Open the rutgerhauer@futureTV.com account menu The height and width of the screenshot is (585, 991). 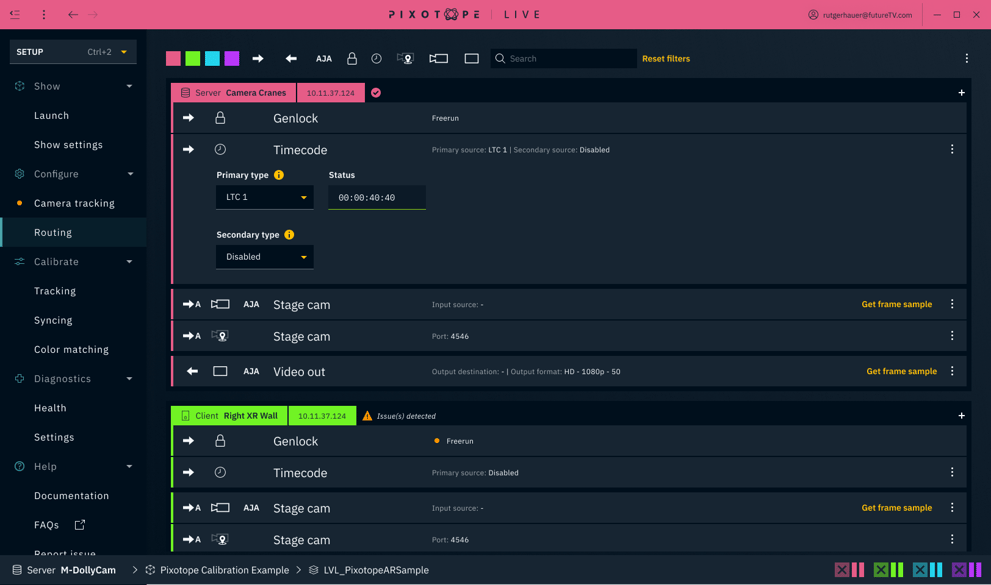[x=860, y=15]
